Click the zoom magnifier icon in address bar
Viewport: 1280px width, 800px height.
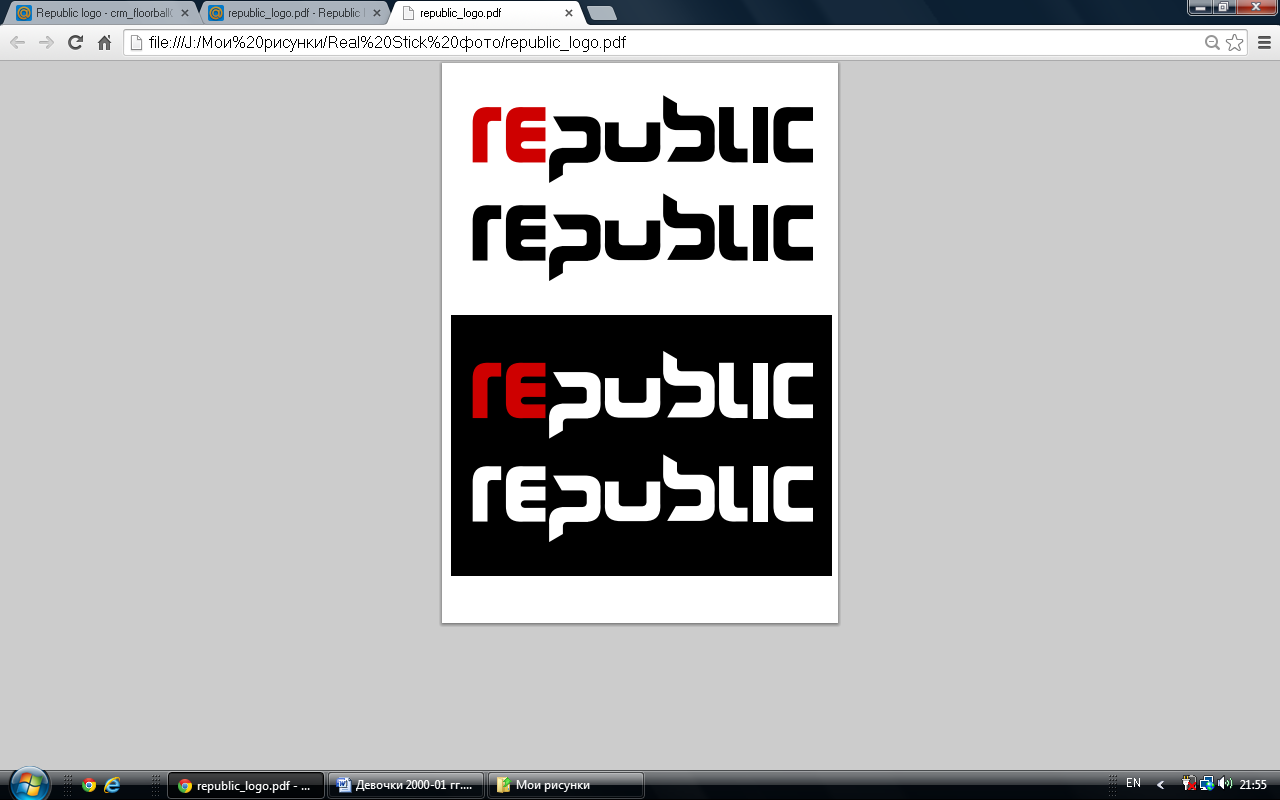1212,42
